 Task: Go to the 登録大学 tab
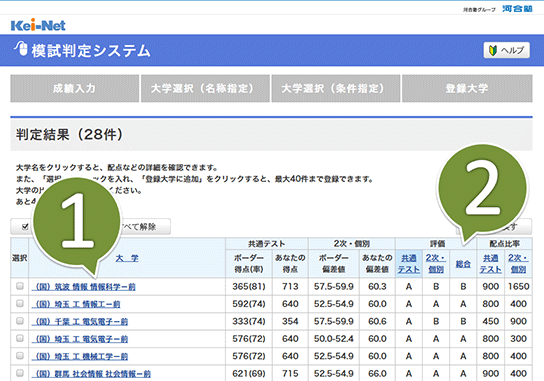tap(467, 88)
